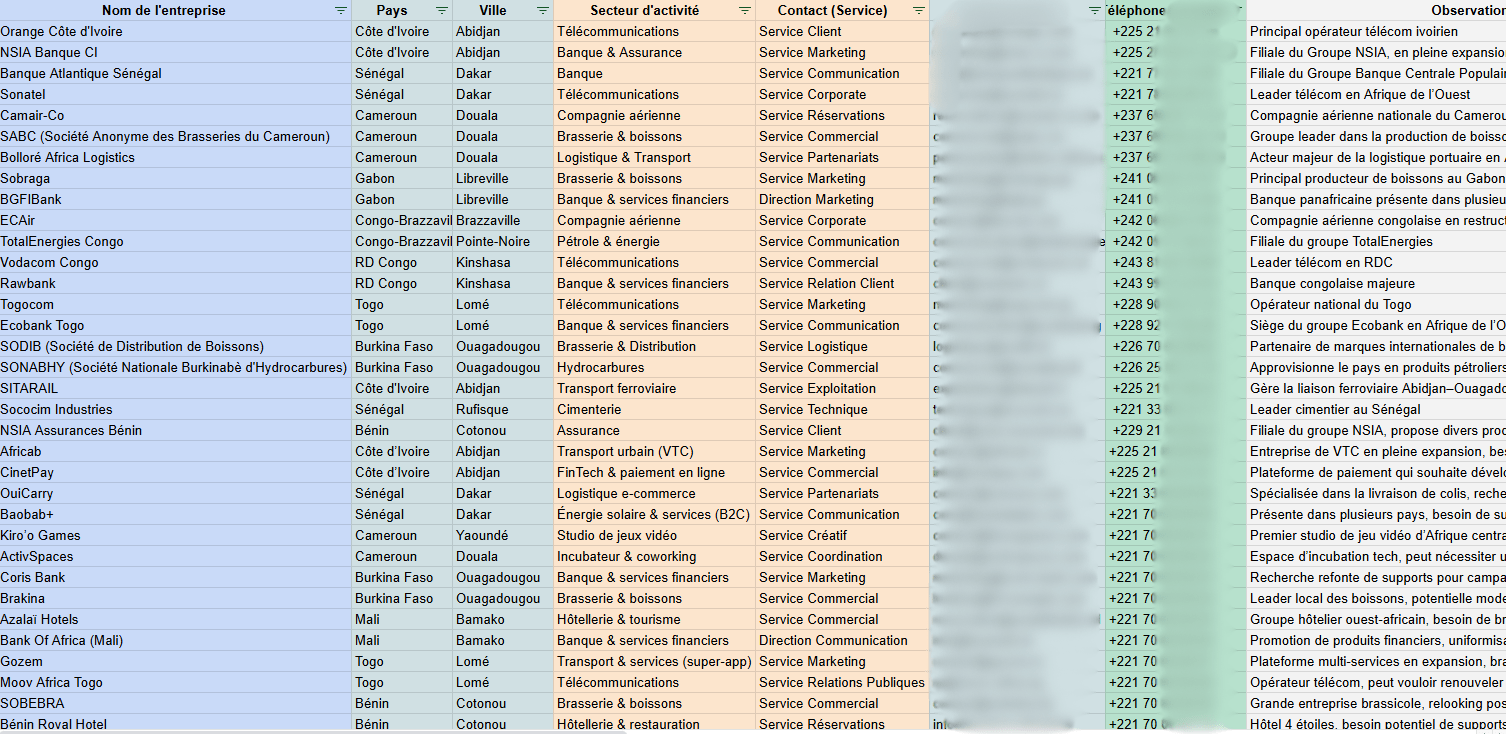Click the Leader cimentier au Sénégal observation
Image resolution: width=1506 pixels, height=734 pixels.
1335,409
